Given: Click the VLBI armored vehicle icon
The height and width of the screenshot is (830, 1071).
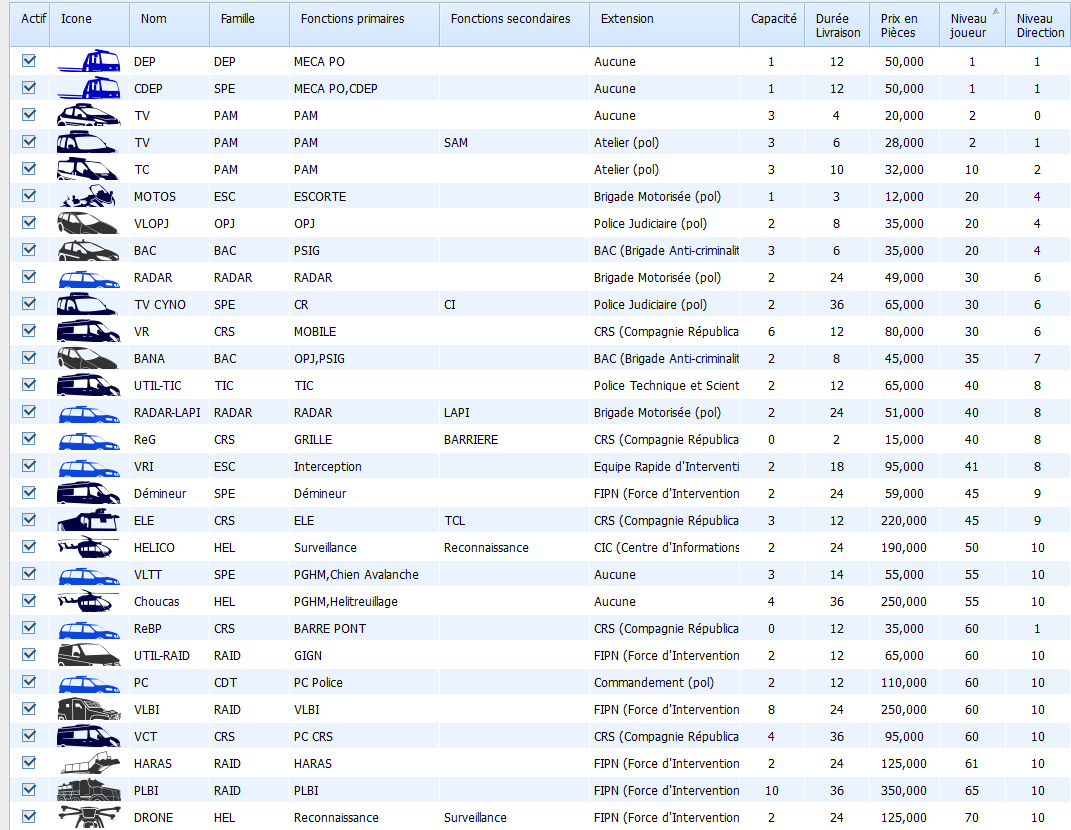Looking at the screenshot, I should [89, 709].
